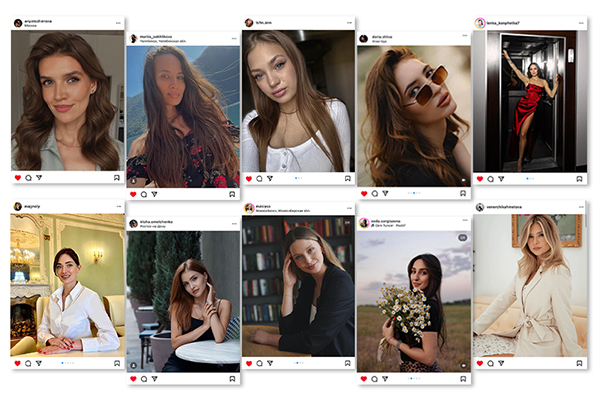Open the daisy bouquet field photo
The height and width of the screenshot is (400, 600).
click(414, 301)
